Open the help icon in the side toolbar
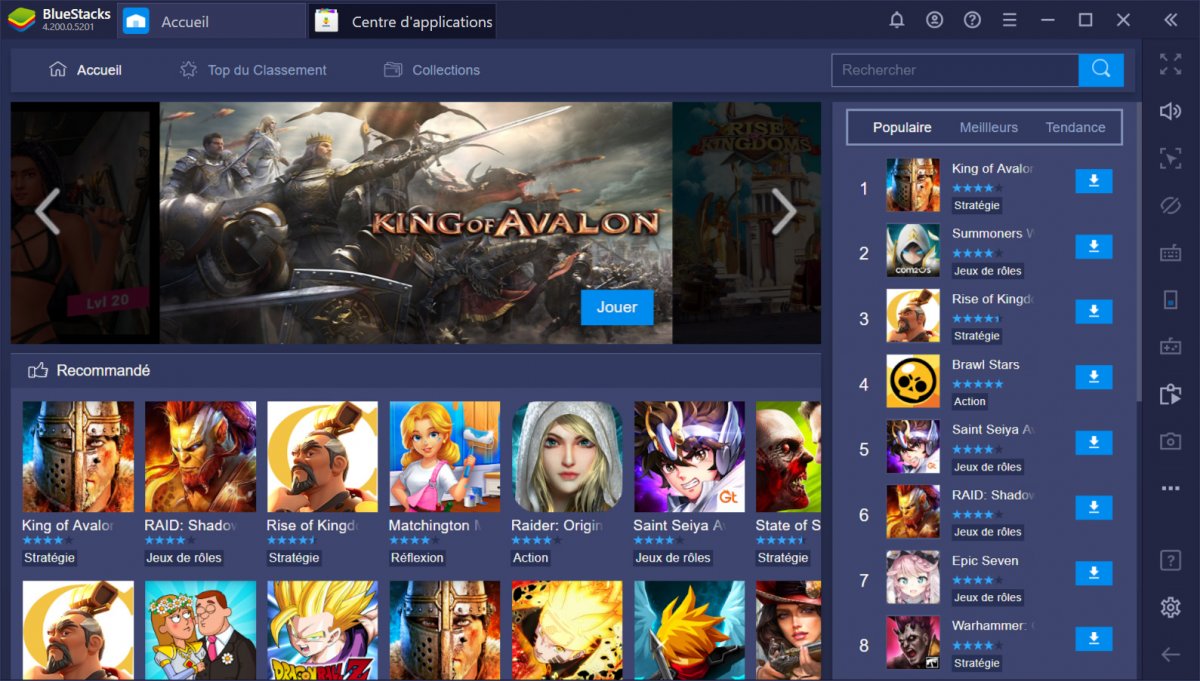 [1170, 560]
